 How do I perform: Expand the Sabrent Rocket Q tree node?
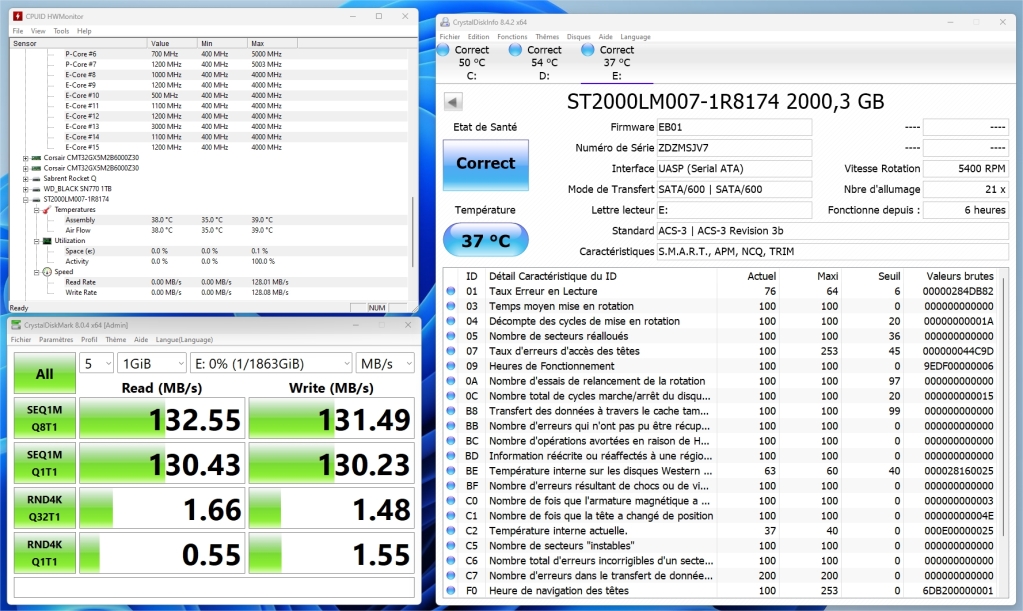tap(25, 179)
